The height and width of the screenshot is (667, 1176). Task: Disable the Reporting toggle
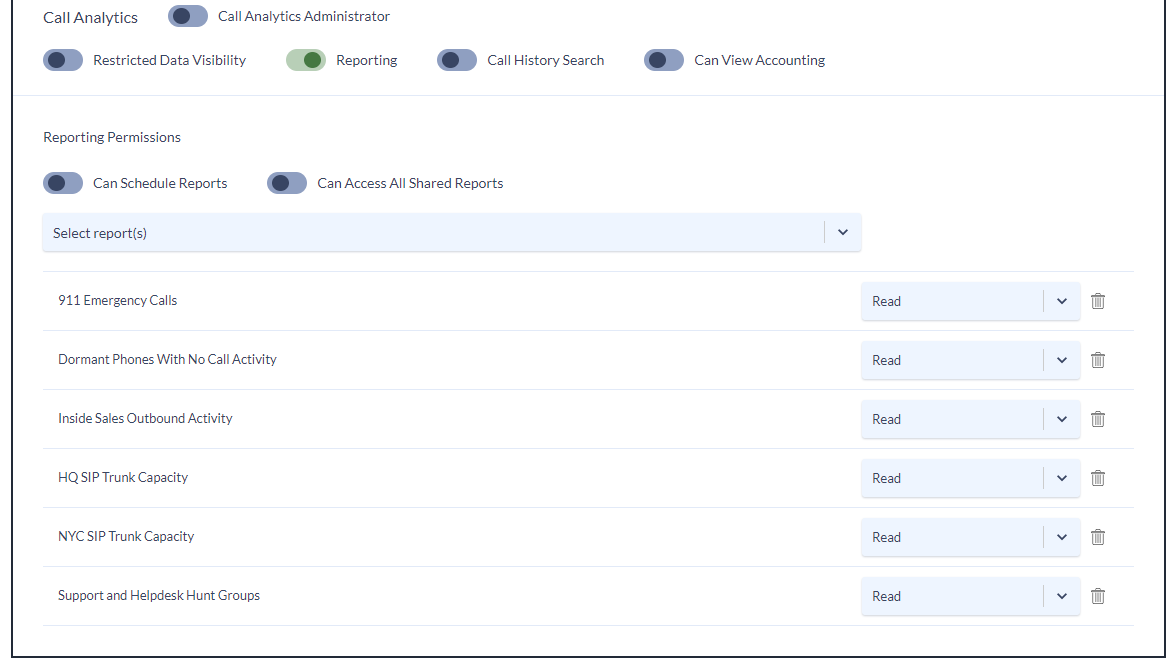[x=306, y=60]
